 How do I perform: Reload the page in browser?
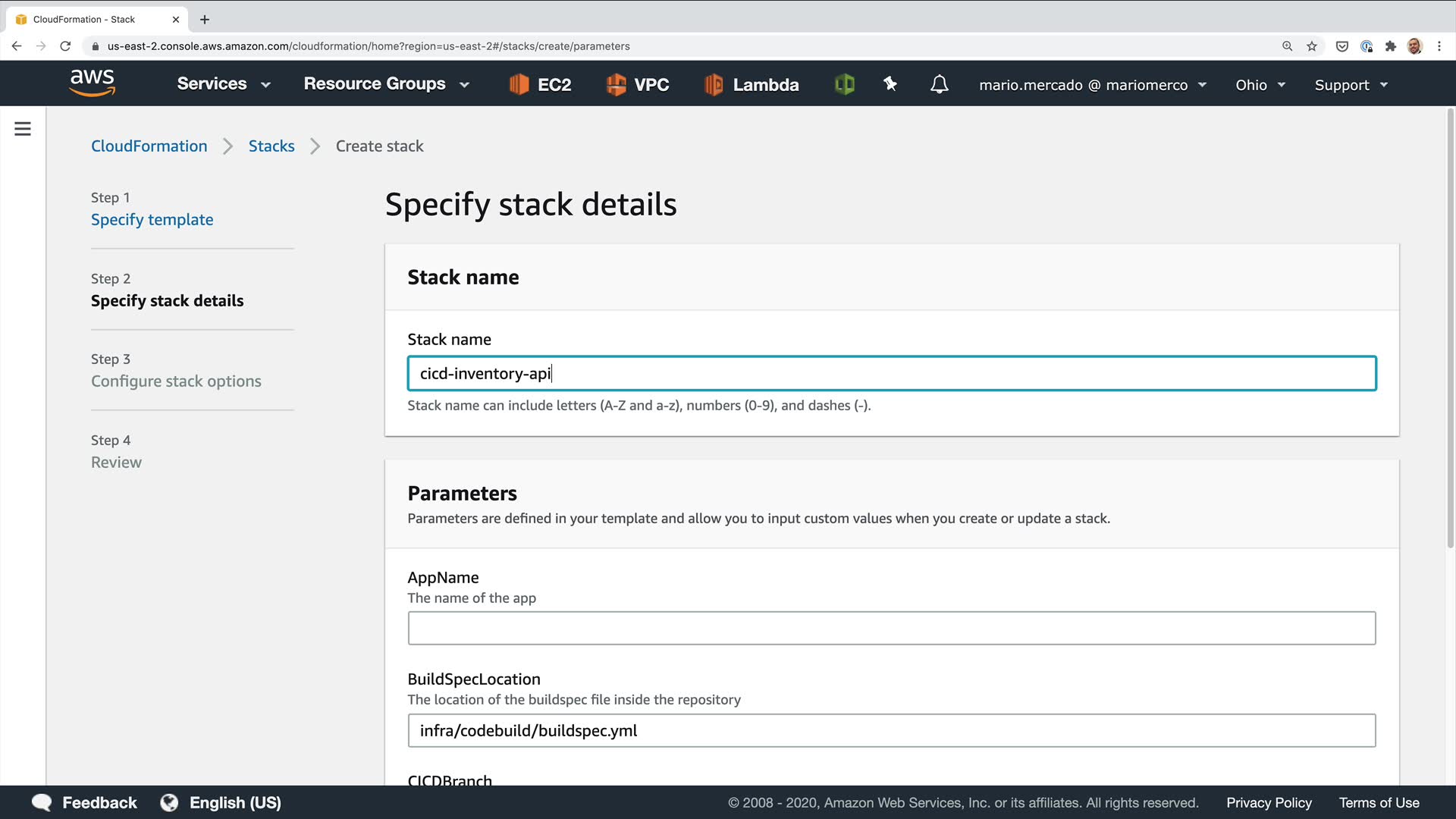coord(65,46)
